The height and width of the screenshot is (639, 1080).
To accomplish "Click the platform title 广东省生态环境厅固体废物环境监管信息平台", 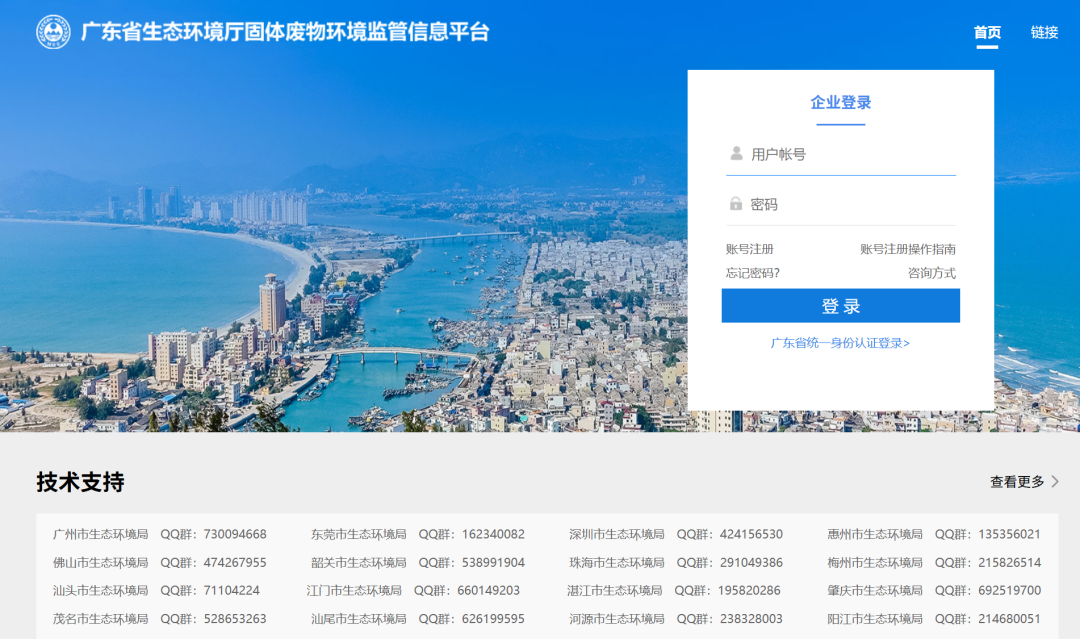I will [x=285, y=32].
